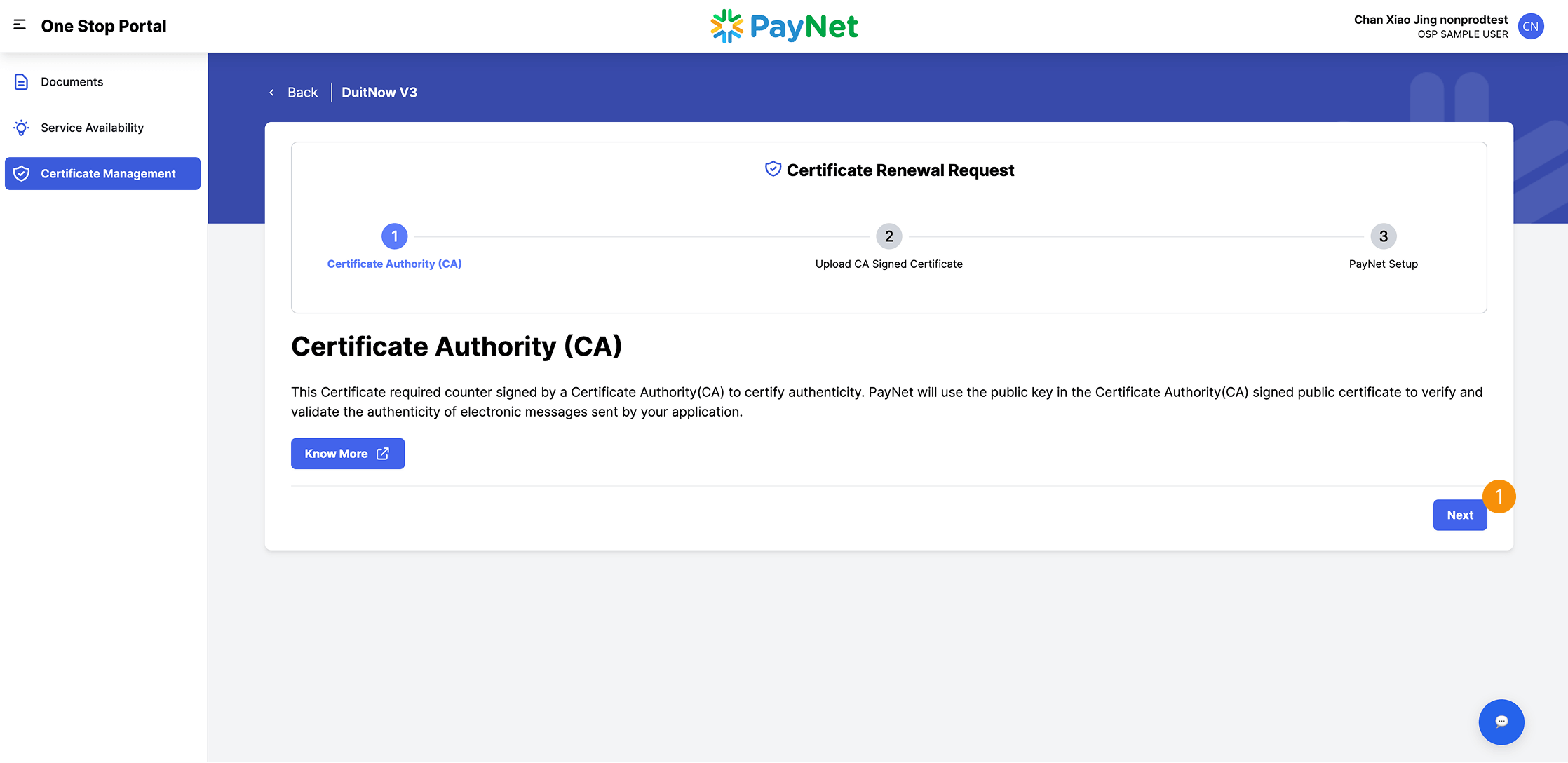
Task: Click the shield icon beside Certificate Renewal Request
Action: coord(771,168)
